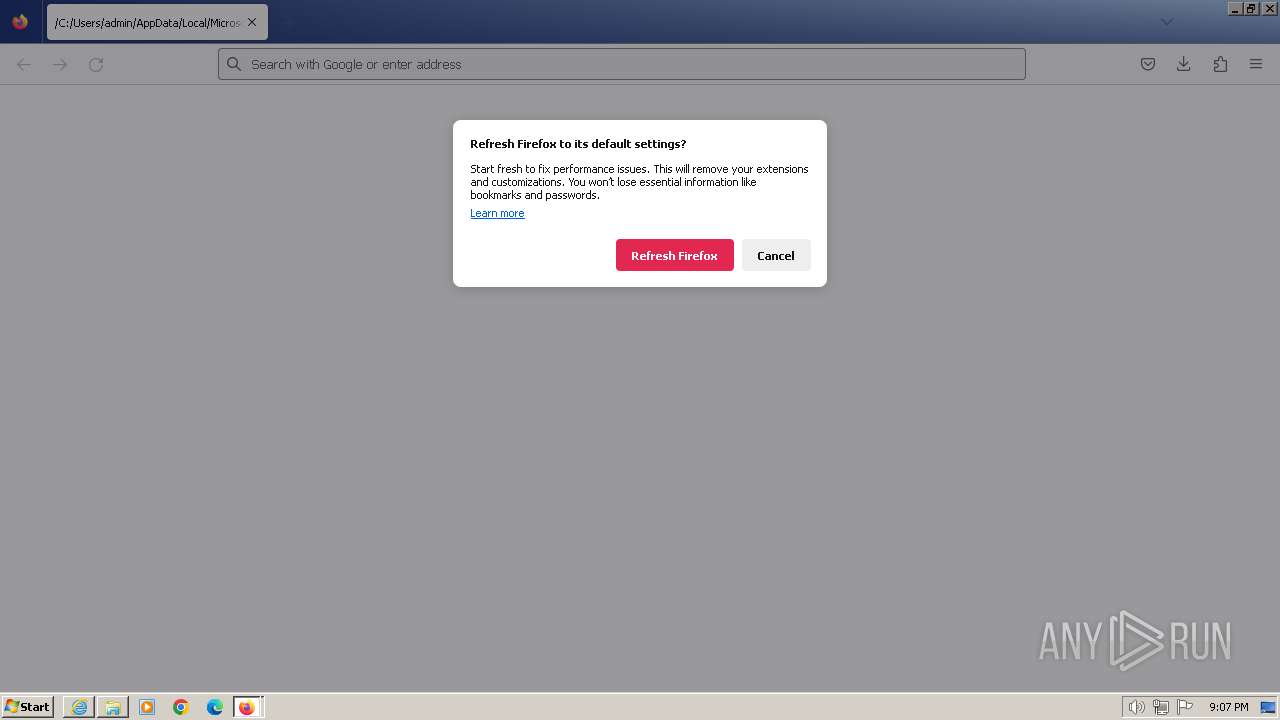The width and height of the screenshot is (1280, 720).
Task: Click the Refresh Firefox button
Action: point(674,255)
